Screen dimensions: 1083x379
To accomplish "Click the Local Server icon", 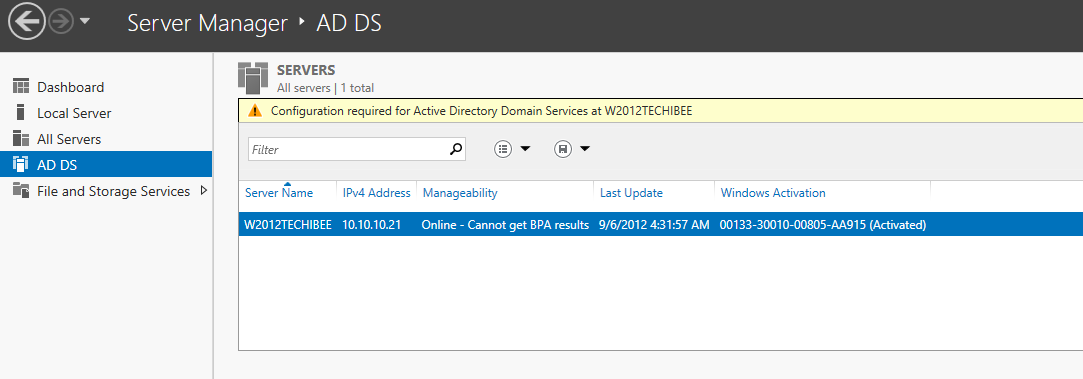I will [21, 113].
